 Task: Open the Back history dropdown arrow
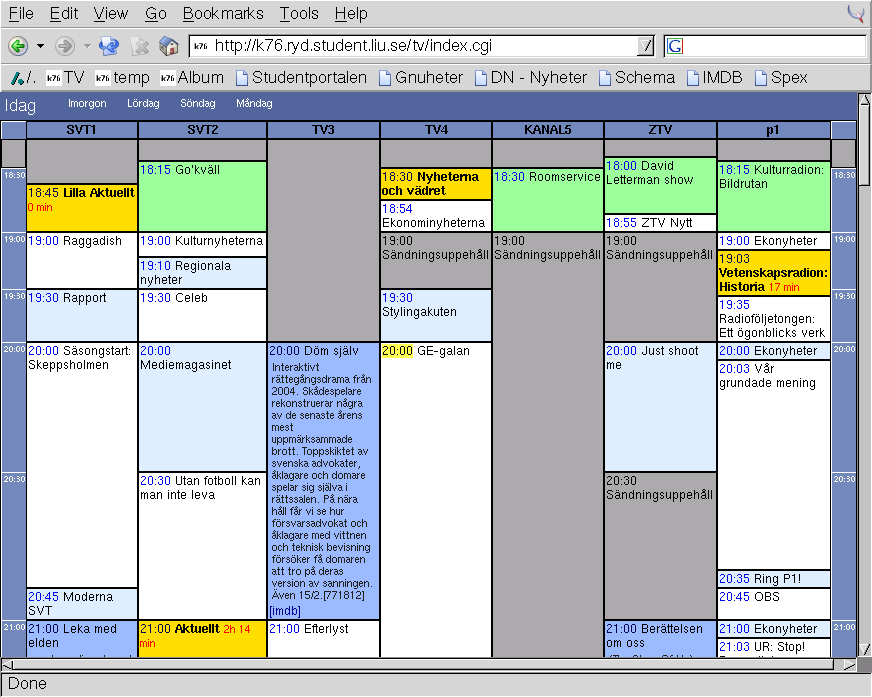(41, 46)
